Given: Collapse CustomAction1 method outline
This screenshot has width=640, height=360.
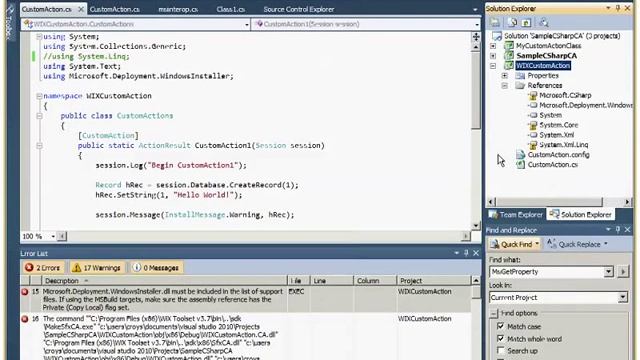Looking at the screenshot, I should click(39, 145).
